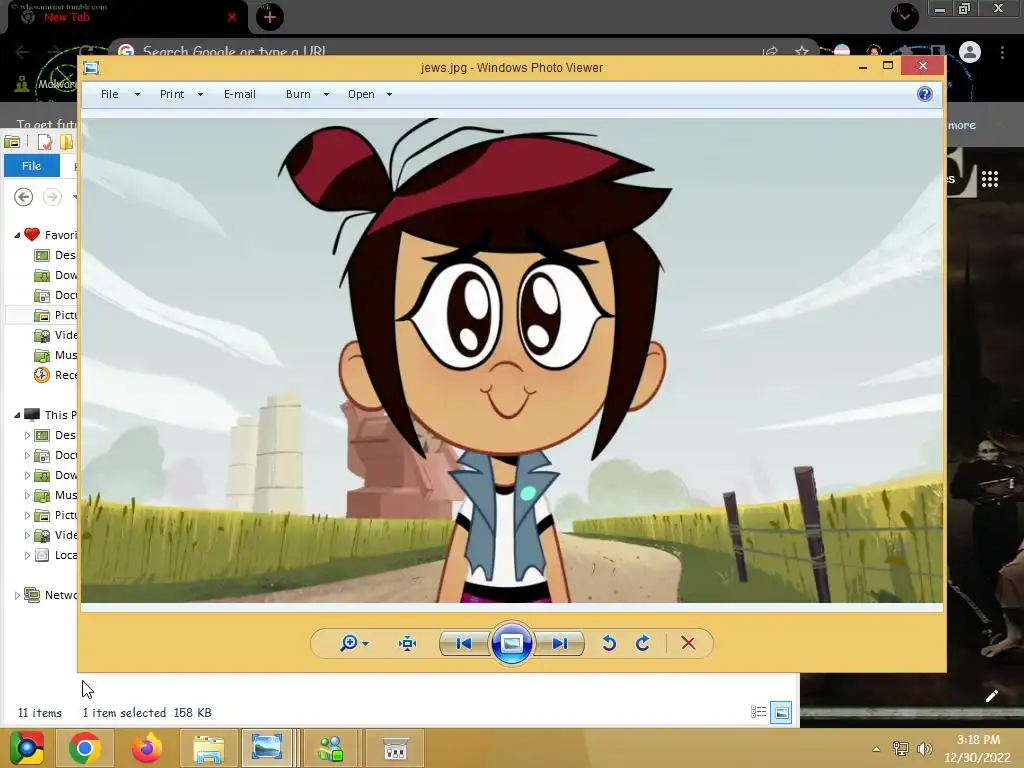The image size is (1024, 768).
Task: Expand the Network tree node
Action: [x=17, y=595]
